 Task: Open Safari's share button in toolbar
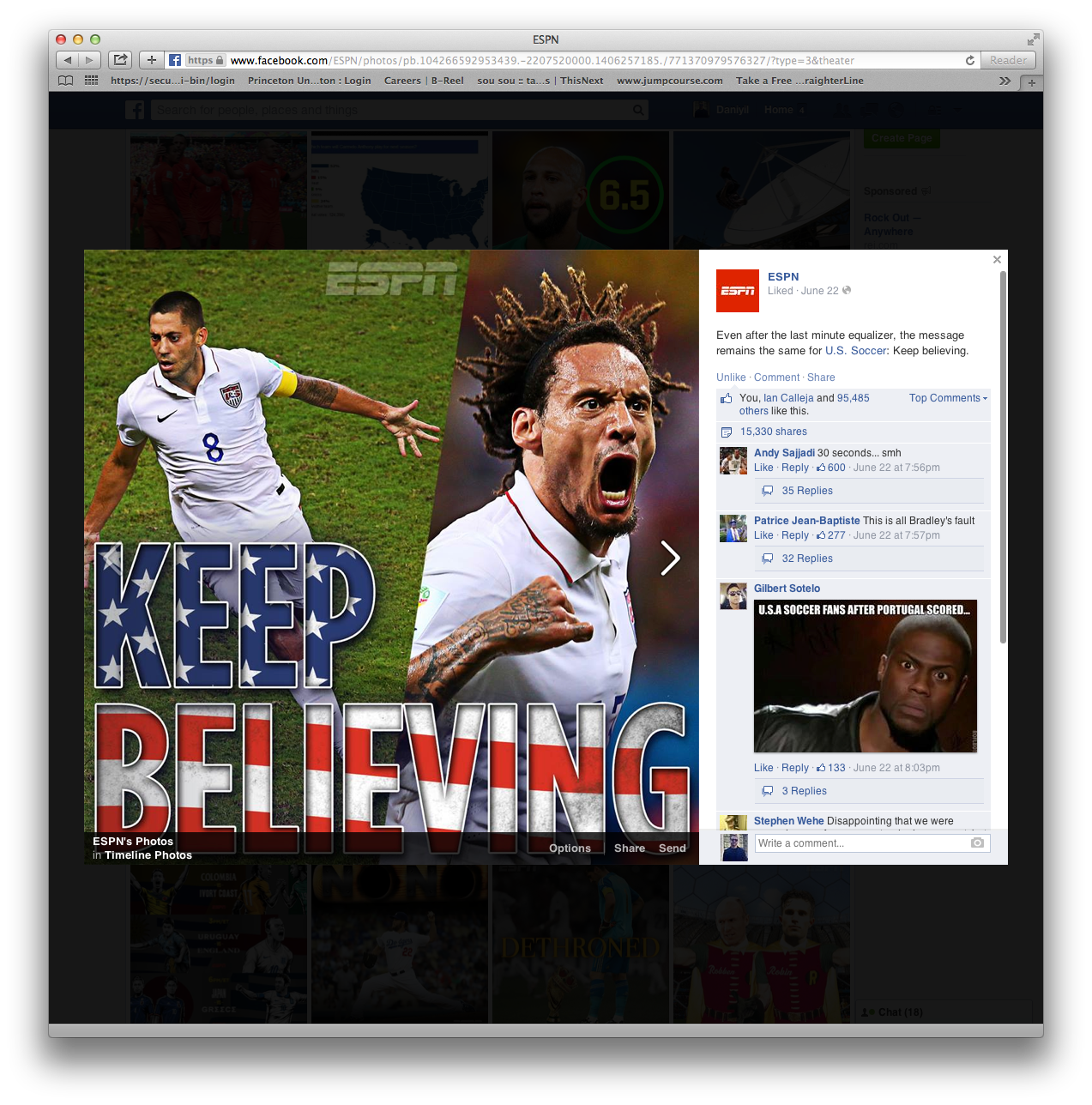click(x=121, y=60)
